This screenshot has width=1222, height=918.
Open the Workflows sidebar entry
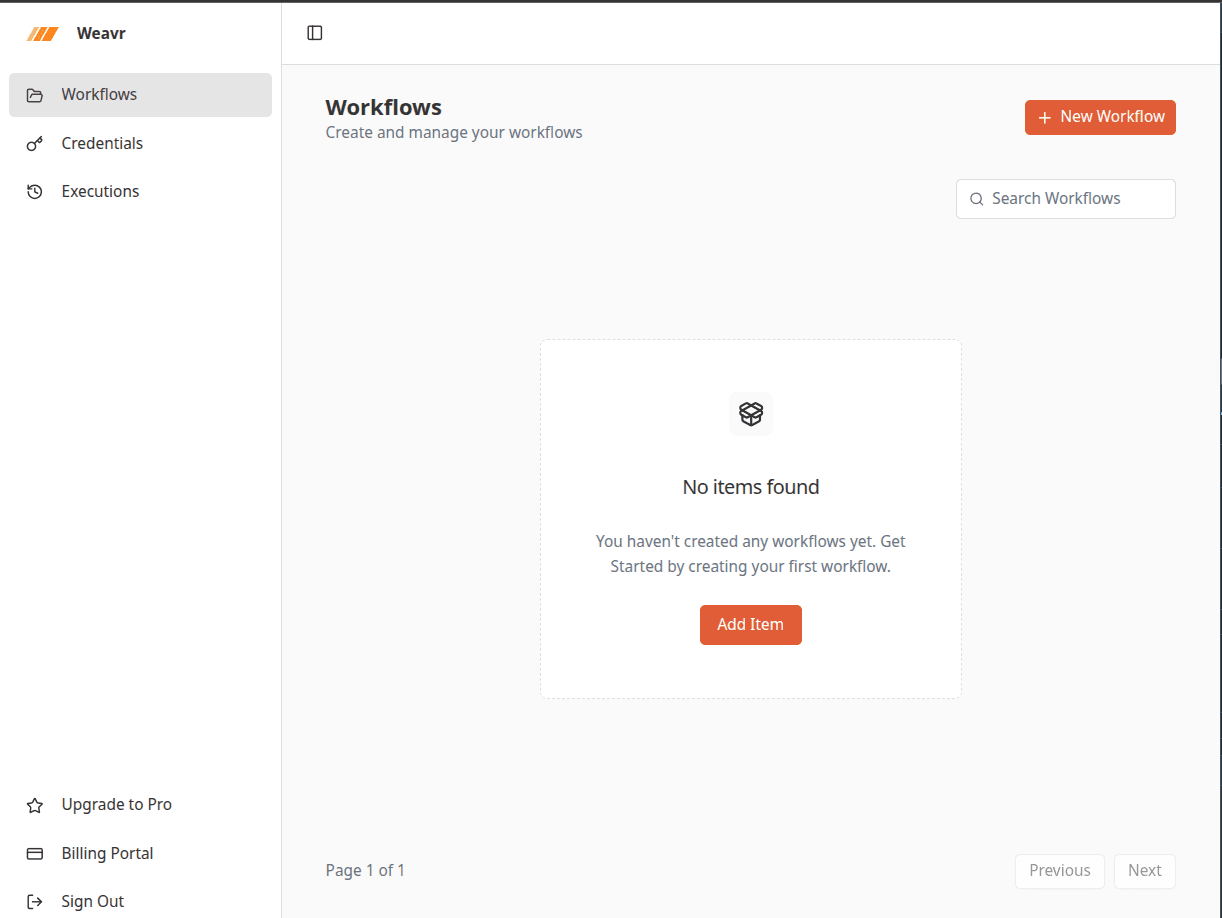point(100,94)
